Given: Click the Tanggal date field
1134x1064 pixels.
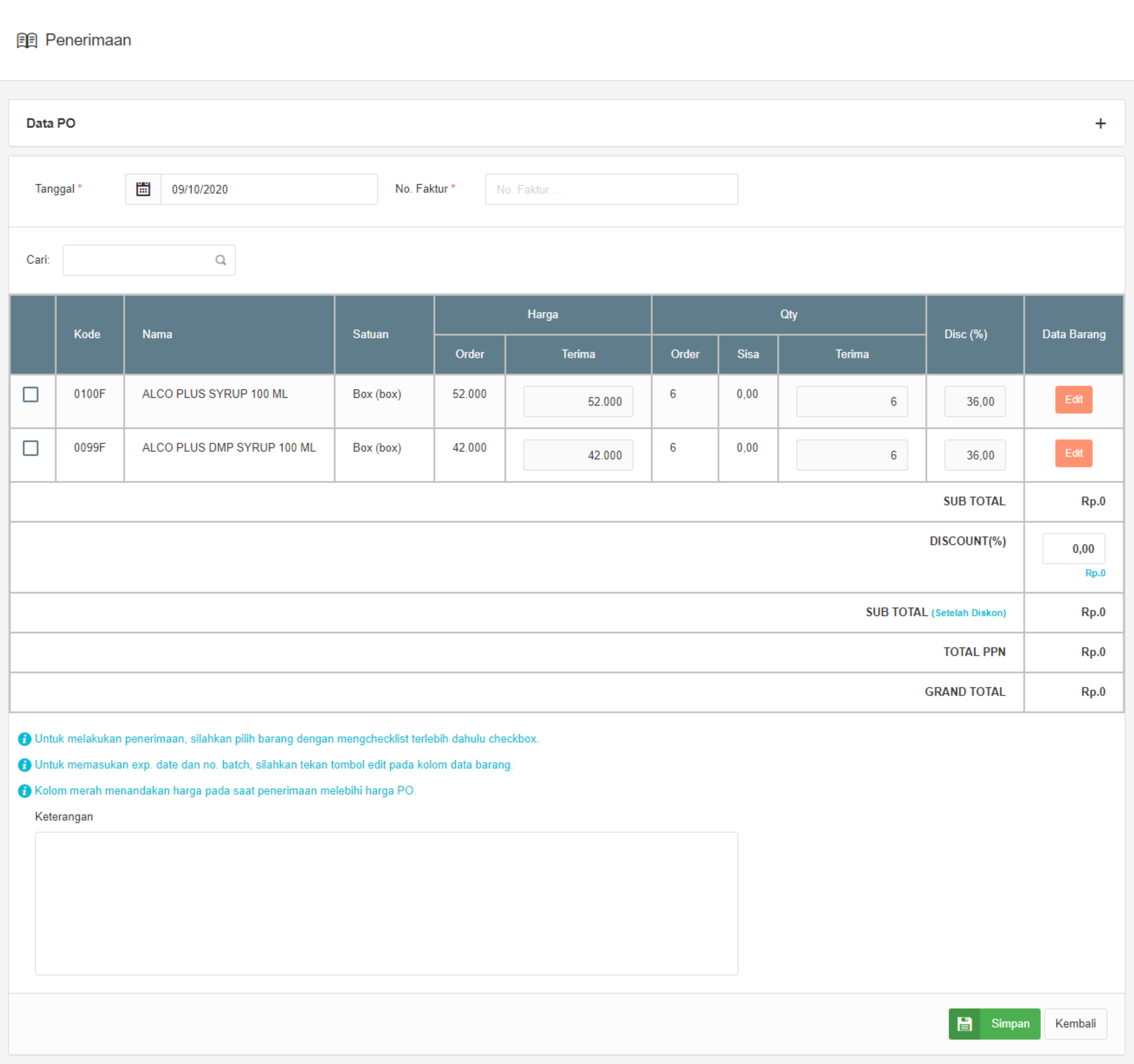Looking at the screenshot, I should (x=269, y=189).
